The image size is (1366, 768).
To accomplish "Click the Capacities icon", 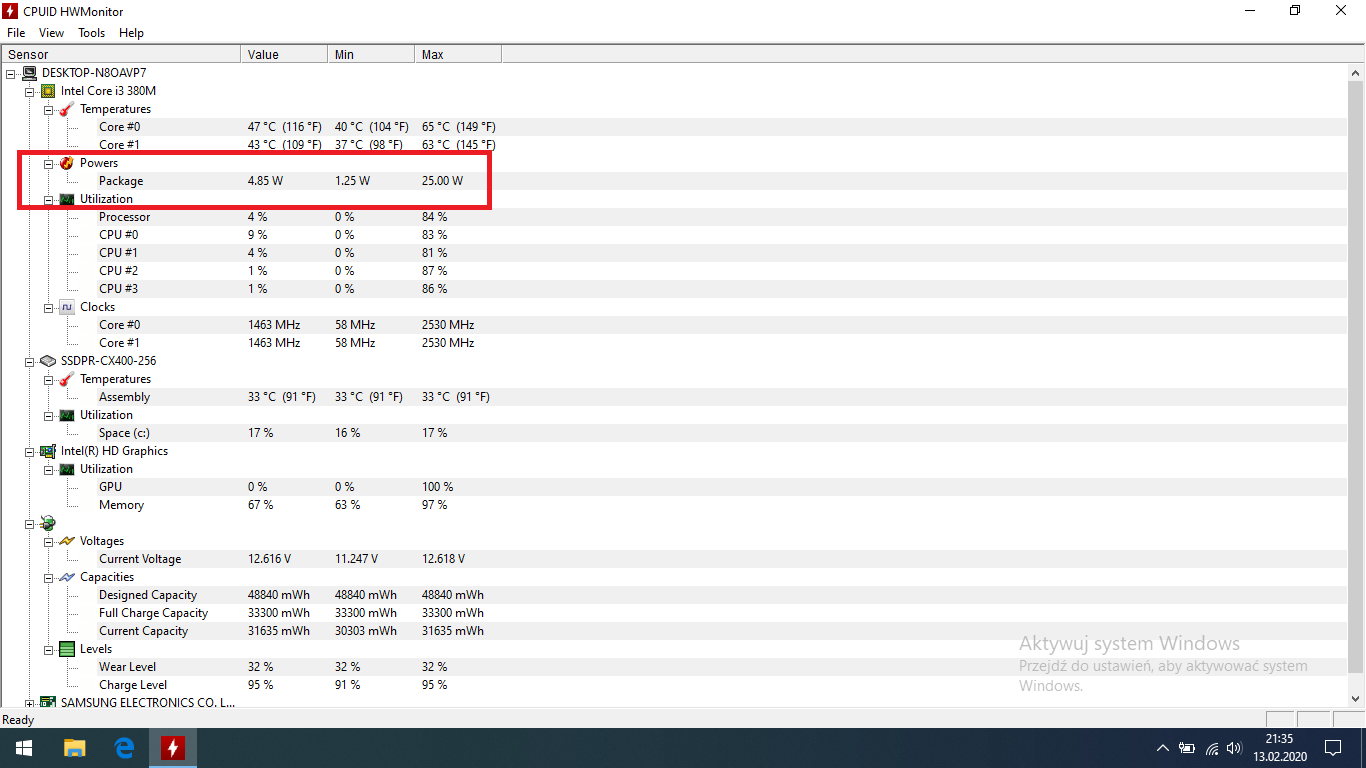I will point(66,577).
